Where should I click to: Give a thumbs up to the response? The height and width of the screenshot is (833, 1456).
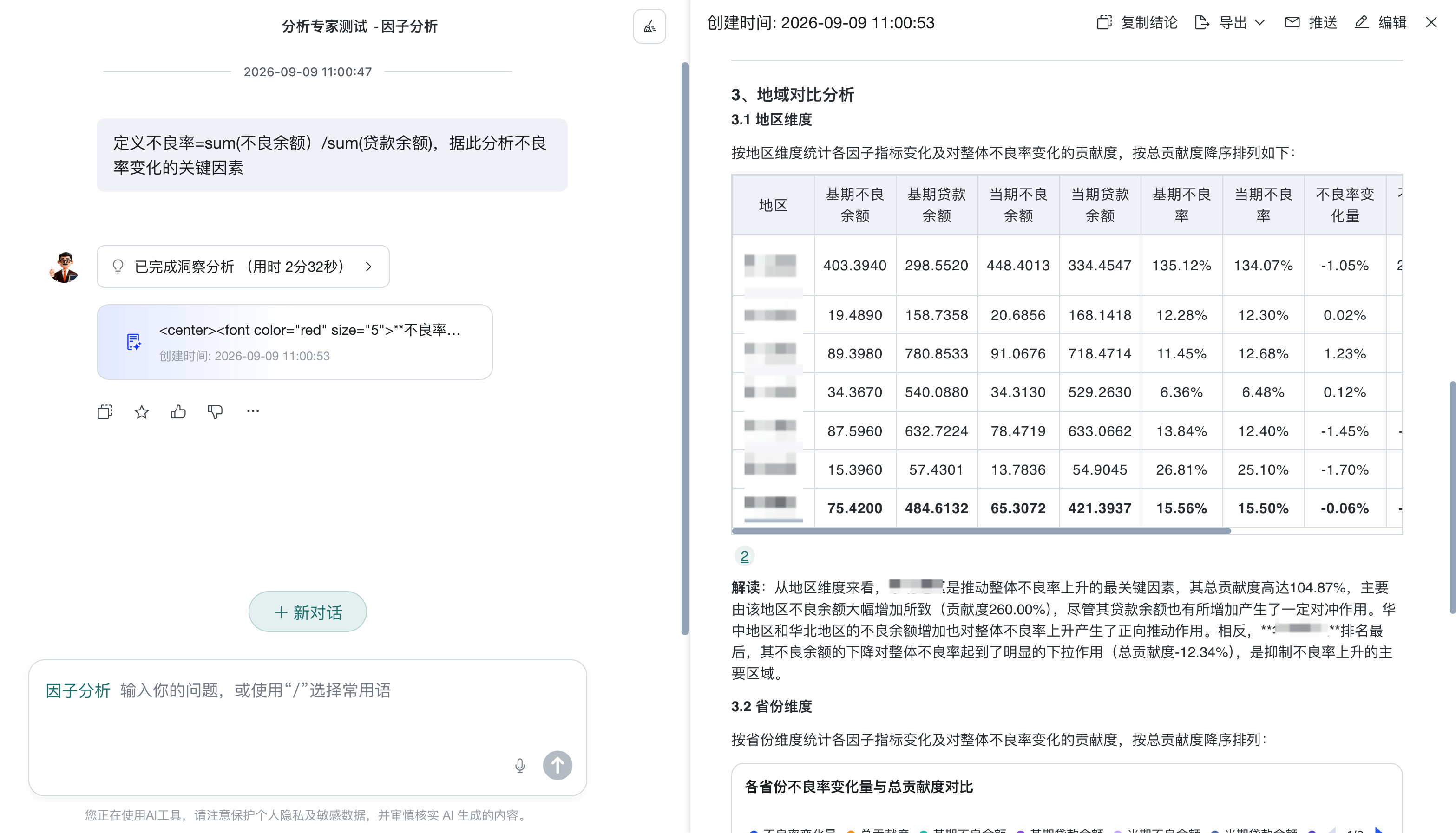point(178,411)
